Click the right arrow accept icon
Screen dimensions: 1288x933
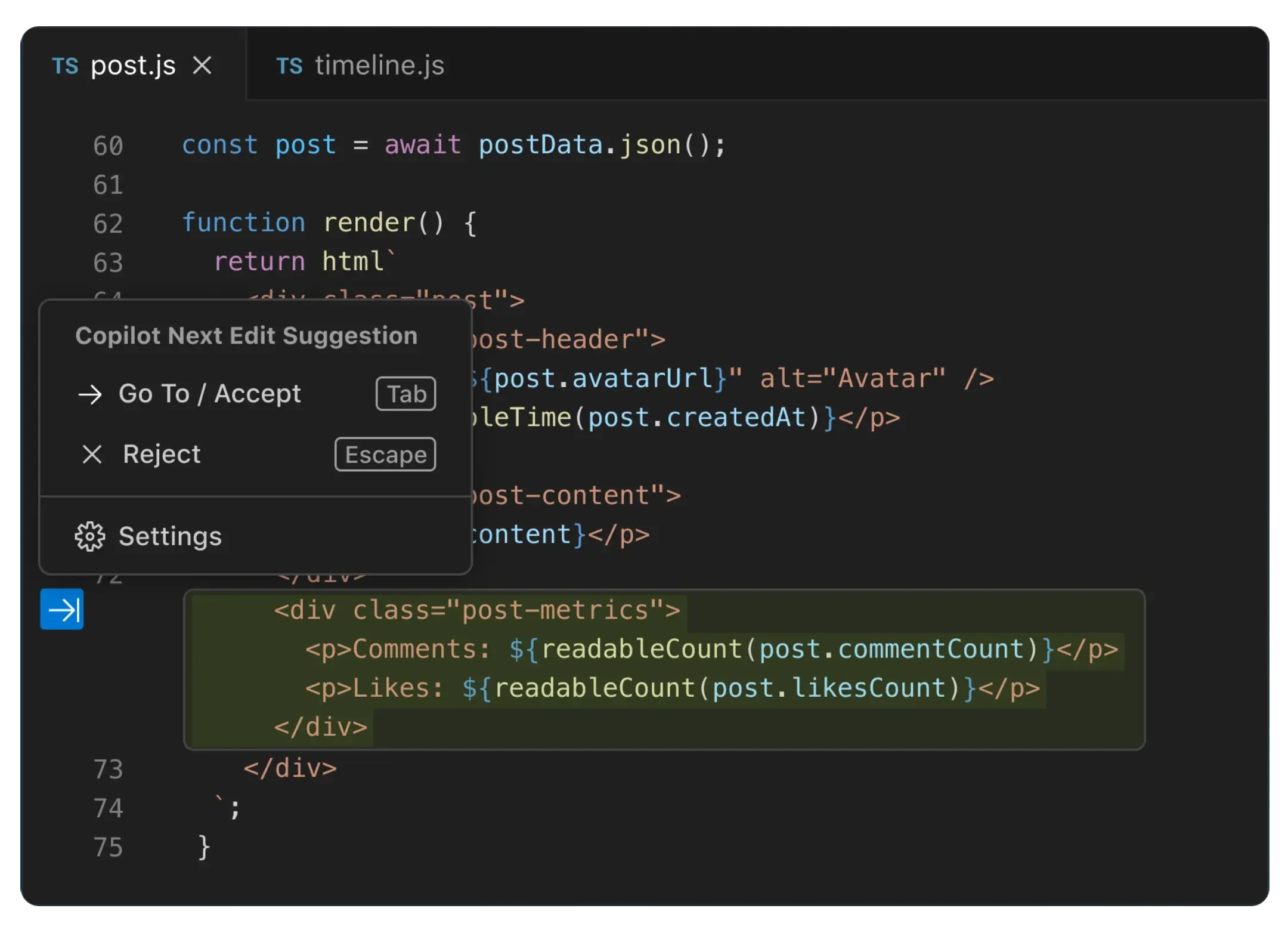coord(90,394)
